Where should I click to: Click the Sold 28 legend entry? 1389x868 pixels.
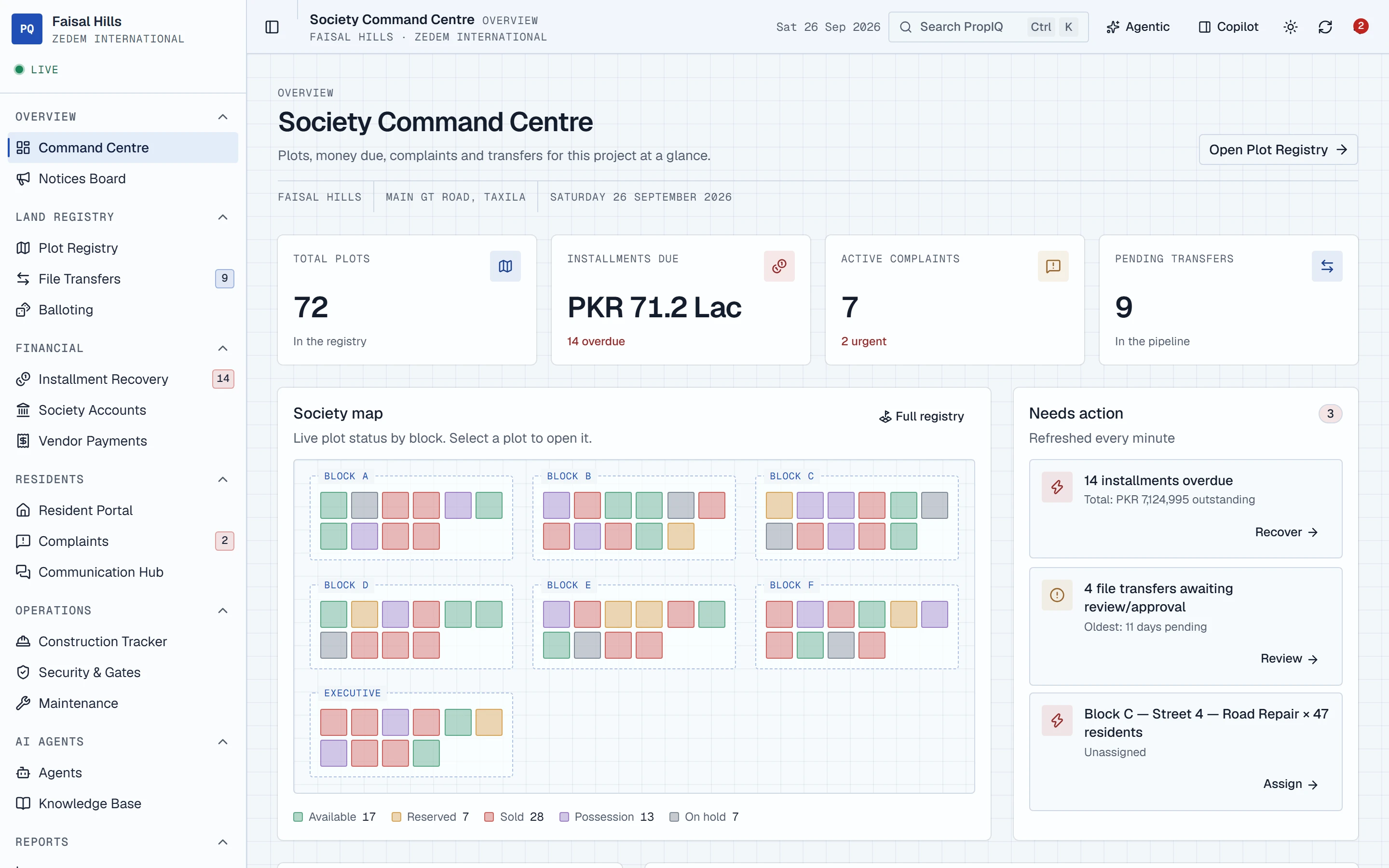coord(514,817)
